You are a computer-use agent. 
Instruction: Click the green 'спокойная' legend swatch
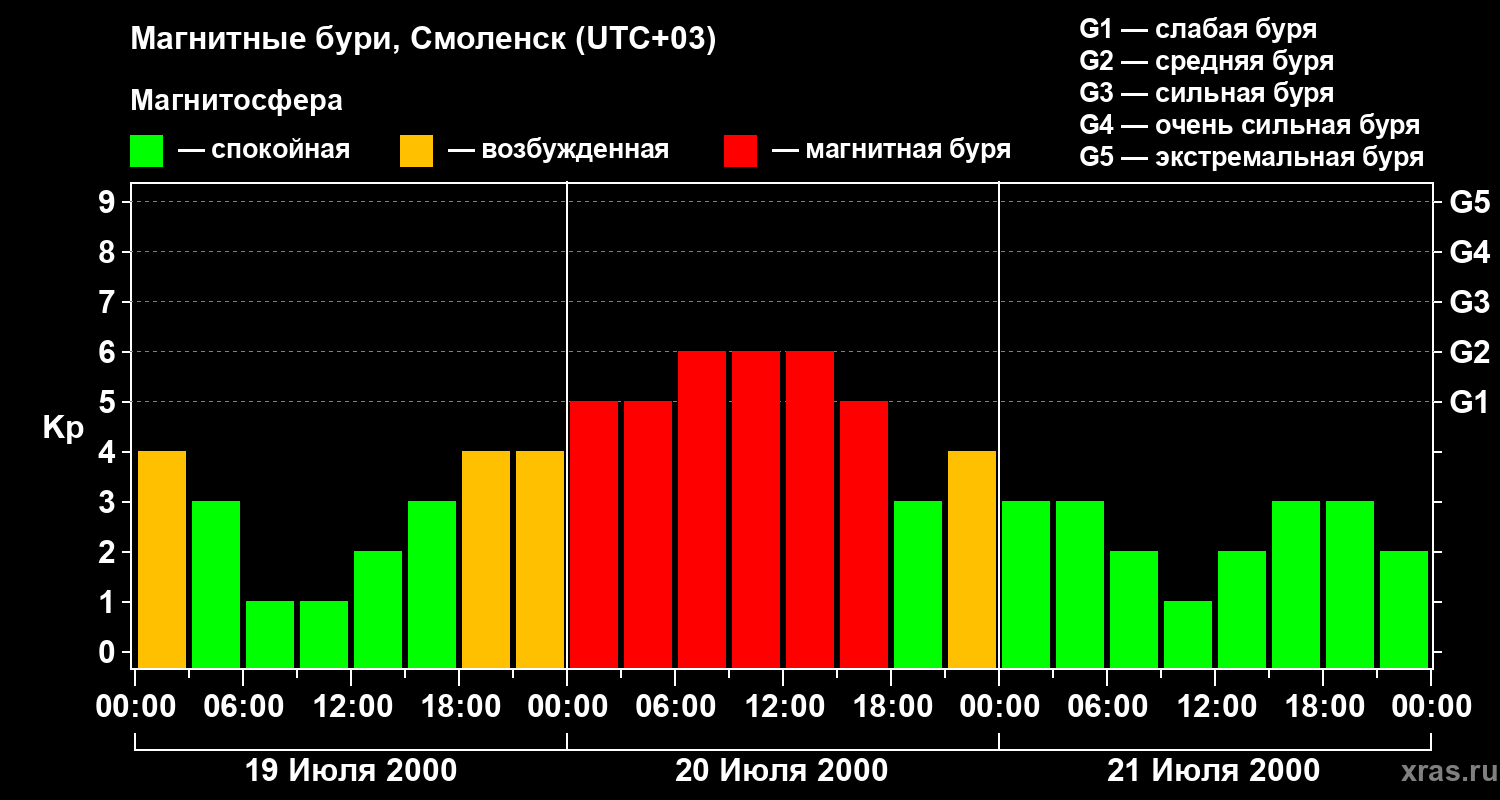146,151
